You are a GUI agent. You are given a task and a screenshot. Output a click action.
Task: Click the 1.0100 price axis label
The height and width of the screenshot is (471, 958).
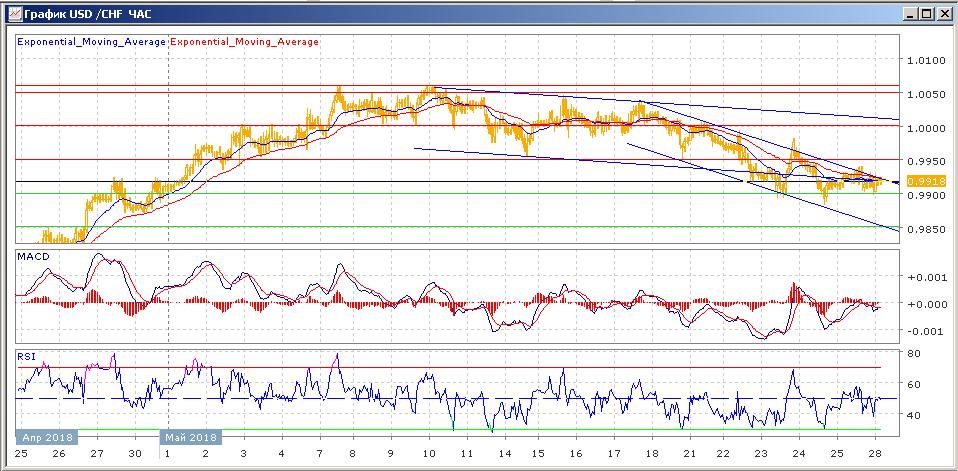point(926,61)
